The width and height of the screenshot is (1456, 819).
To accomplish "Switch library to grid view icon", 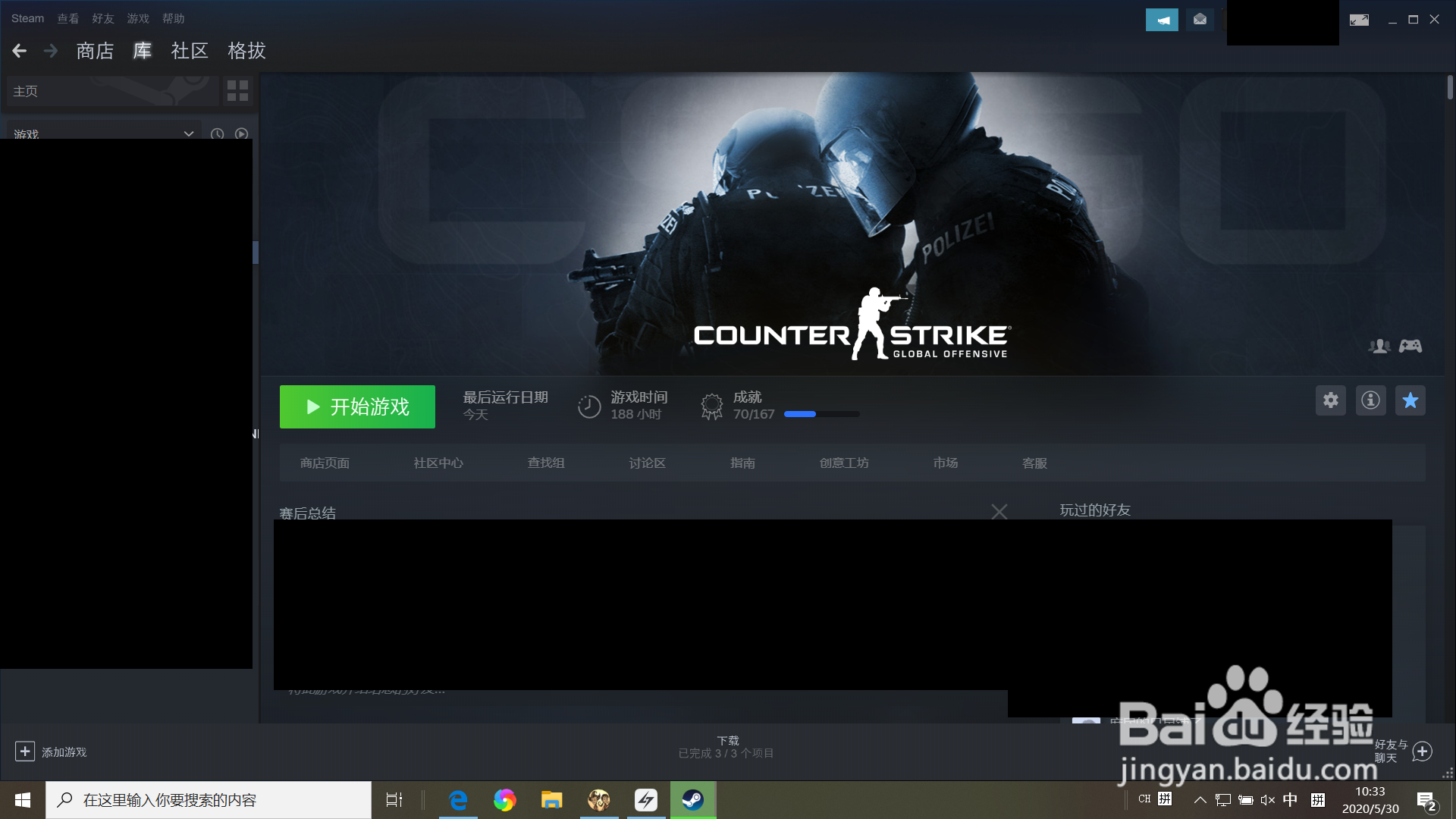I will [237, 90].
